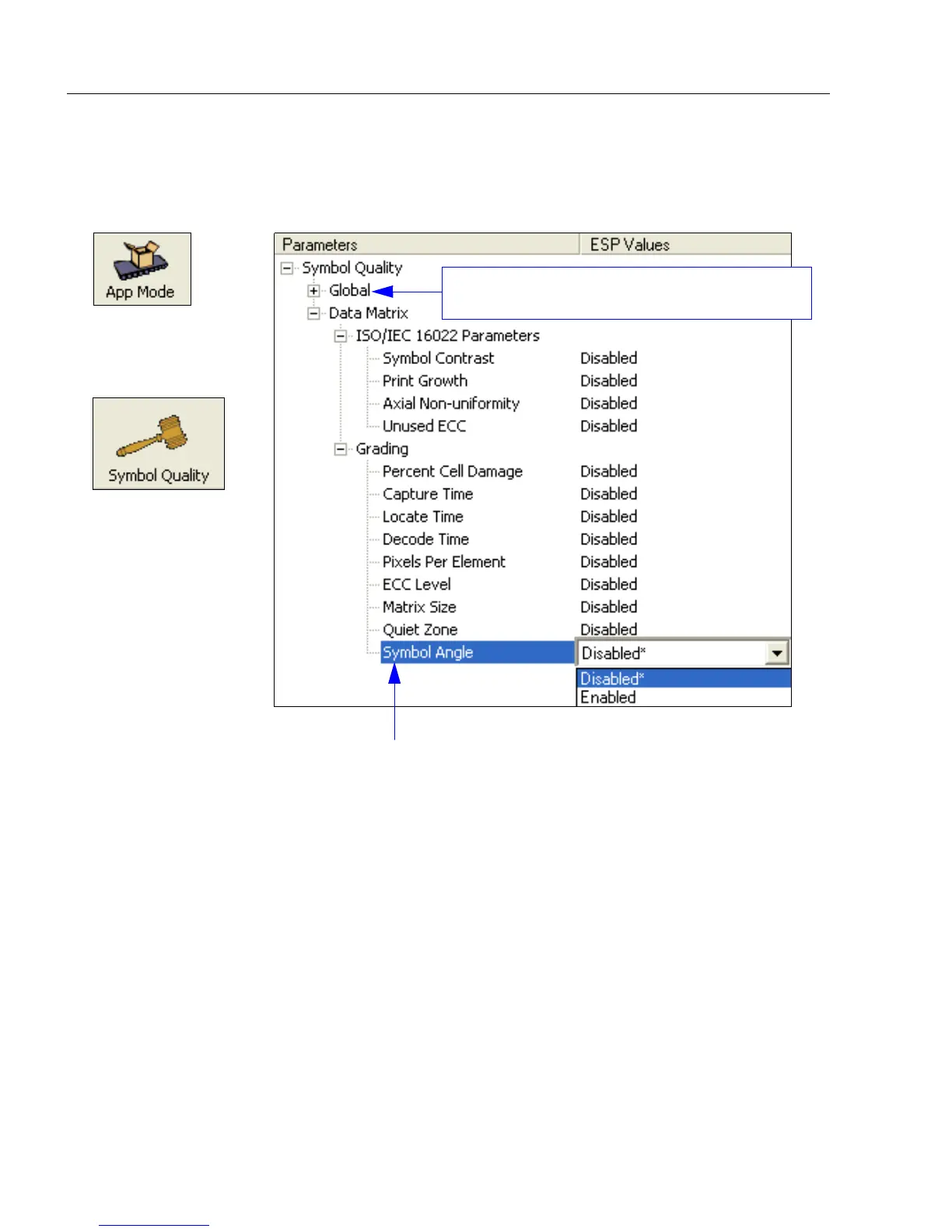Select Symbol Contrast parameter
This screenshot has height=1232, width=952.
[438, 359]
